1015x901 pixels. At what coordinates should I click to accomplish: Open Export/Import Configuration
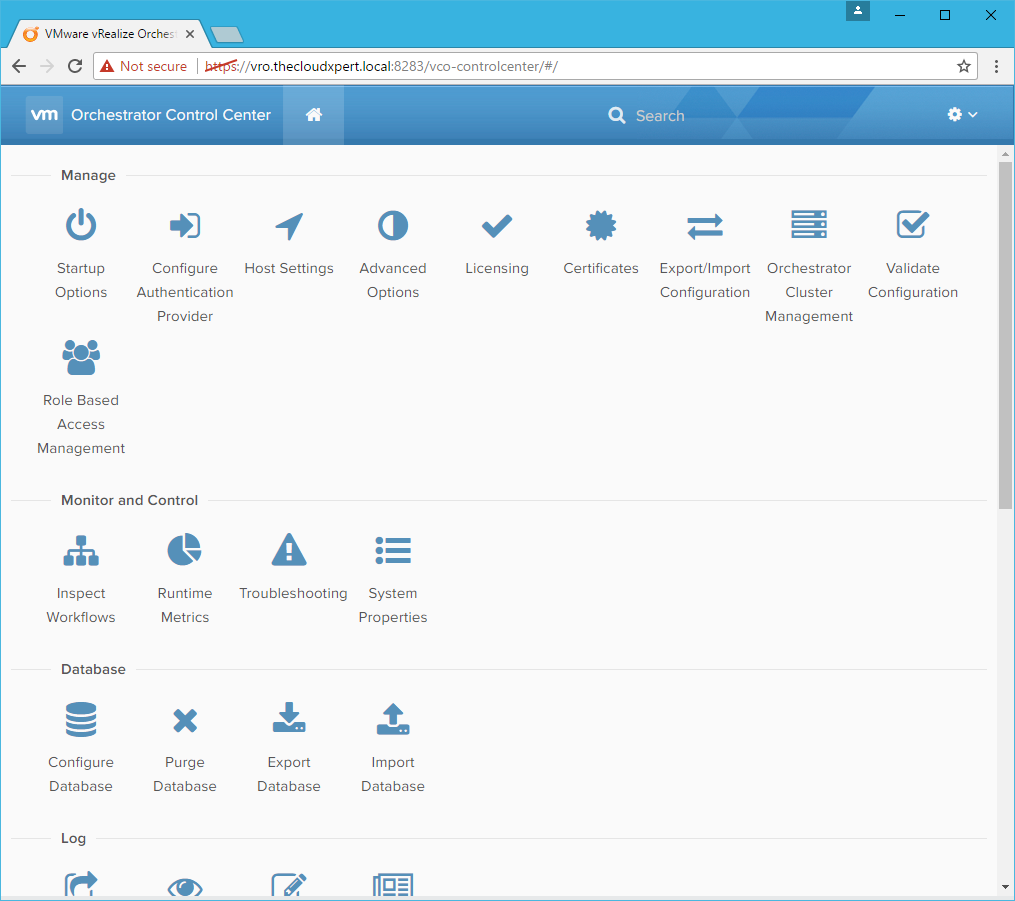pos(705,227)
